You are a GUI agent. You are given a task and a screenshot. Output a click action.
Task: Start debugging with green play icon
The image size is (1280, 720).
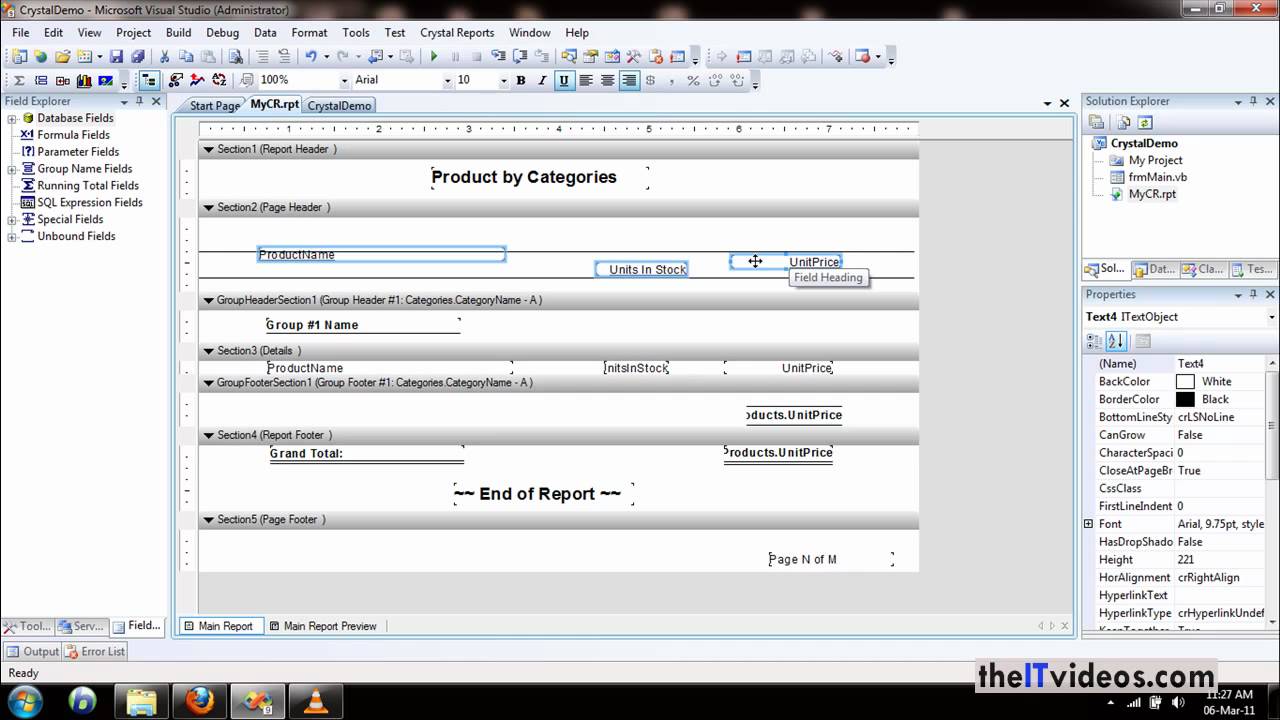click(x=434, y=57)
